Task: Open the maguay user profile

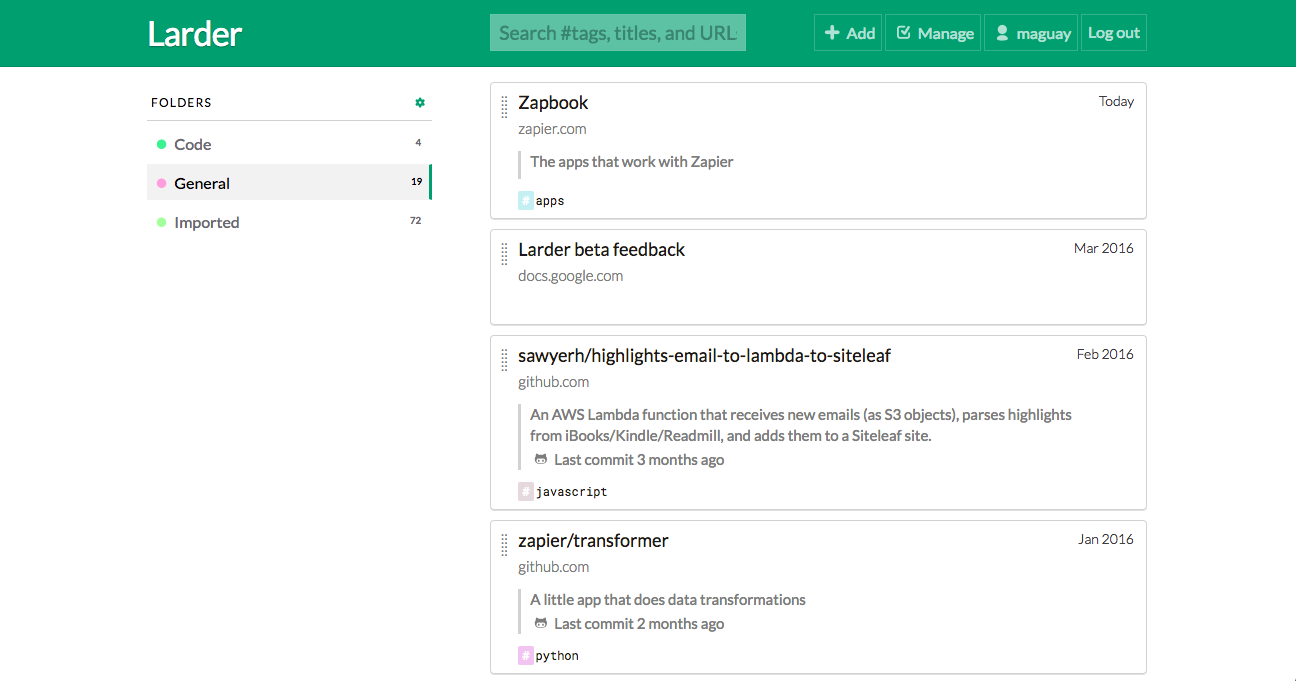Action: [x=1032, y=33]
